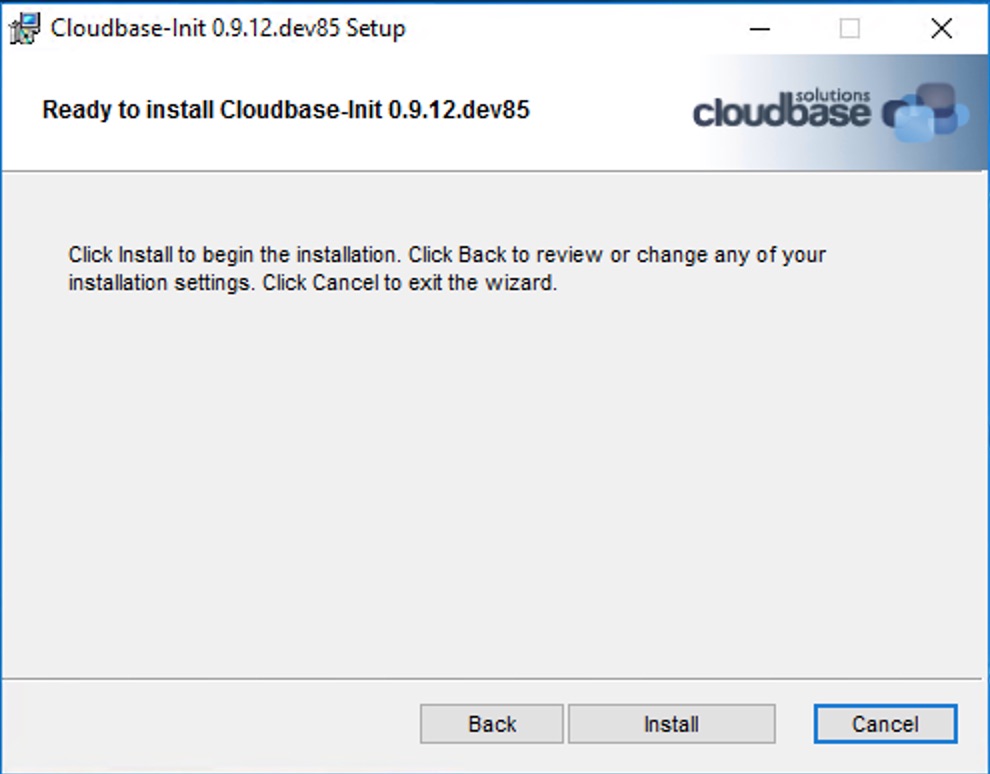The height and width of the screenshot is (774, 990).
Task: Click the words "installation settings" in the instructions
Action: (x=160, y=283)
